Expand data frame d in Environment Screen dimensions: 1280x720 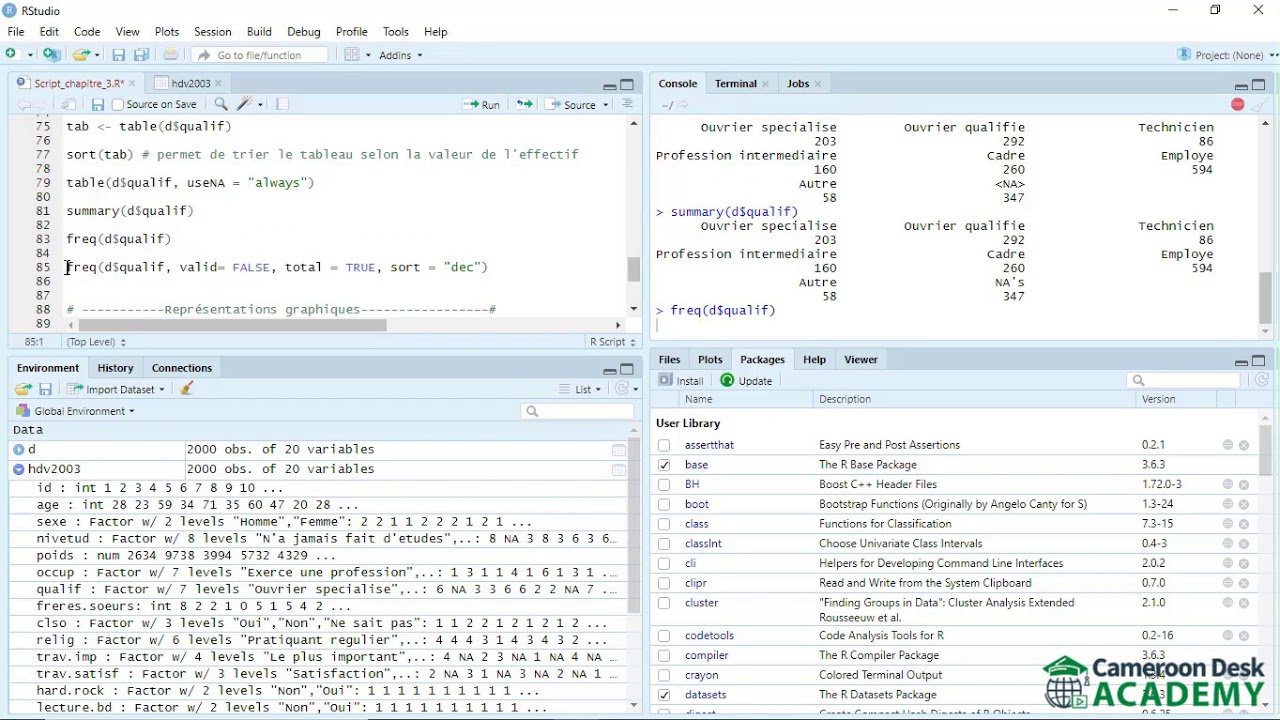point(19,450)
